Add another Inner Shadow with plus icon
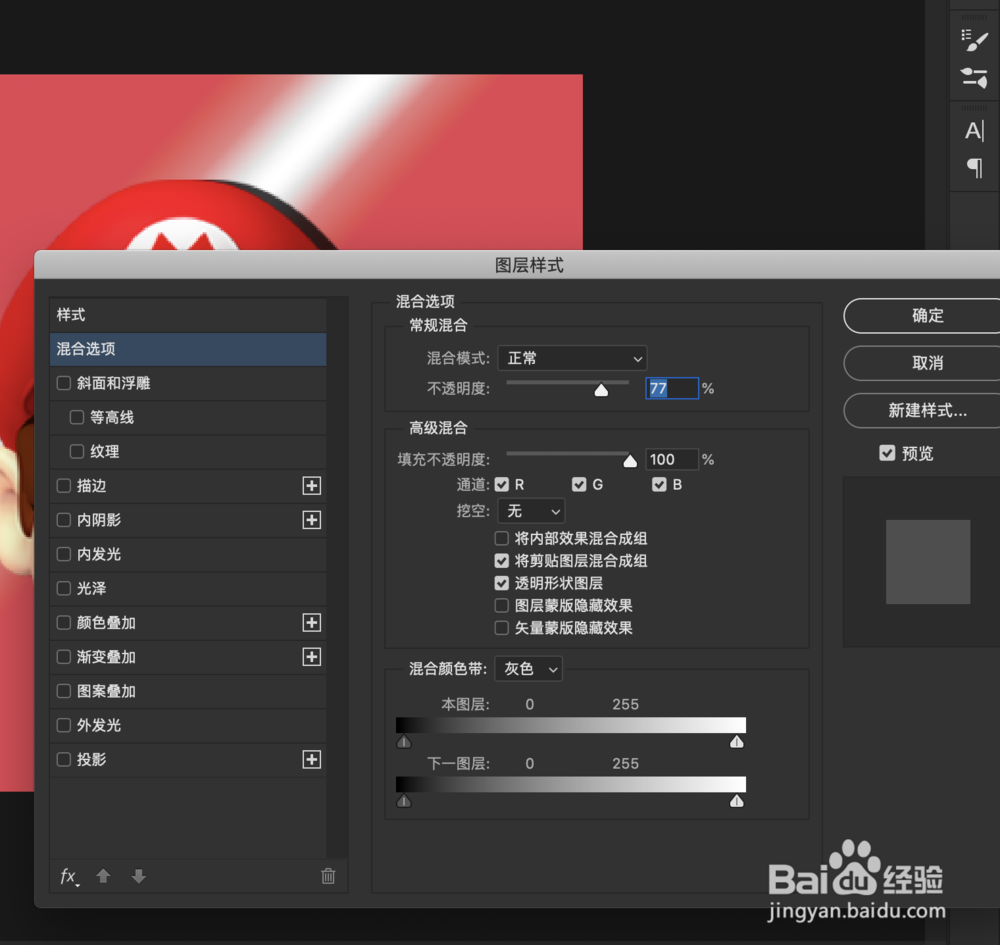Screen dimensions: 1000x945 [311, 520]
